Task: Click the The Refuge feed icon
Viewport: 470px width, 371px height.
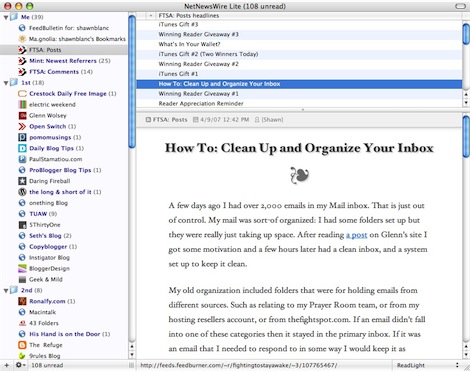Action: (22, 345)
